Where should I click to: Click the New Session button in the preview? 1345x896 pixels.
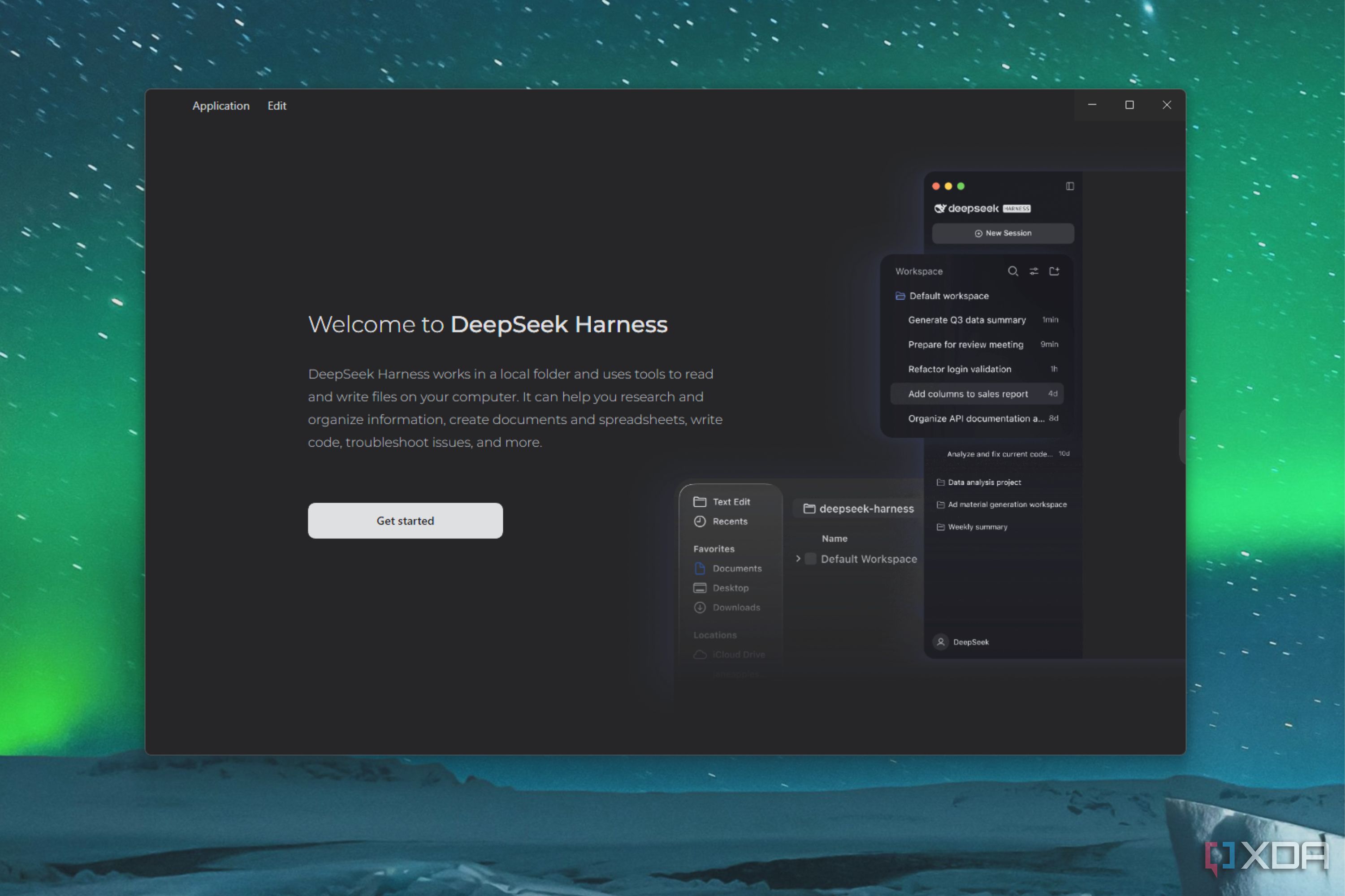pyautogui.click(x=1003, y=233)
